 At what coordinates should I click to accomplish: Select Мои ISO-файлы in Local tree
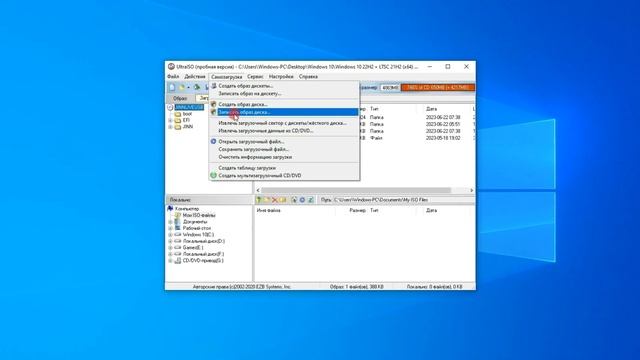(x=199, y=215)
